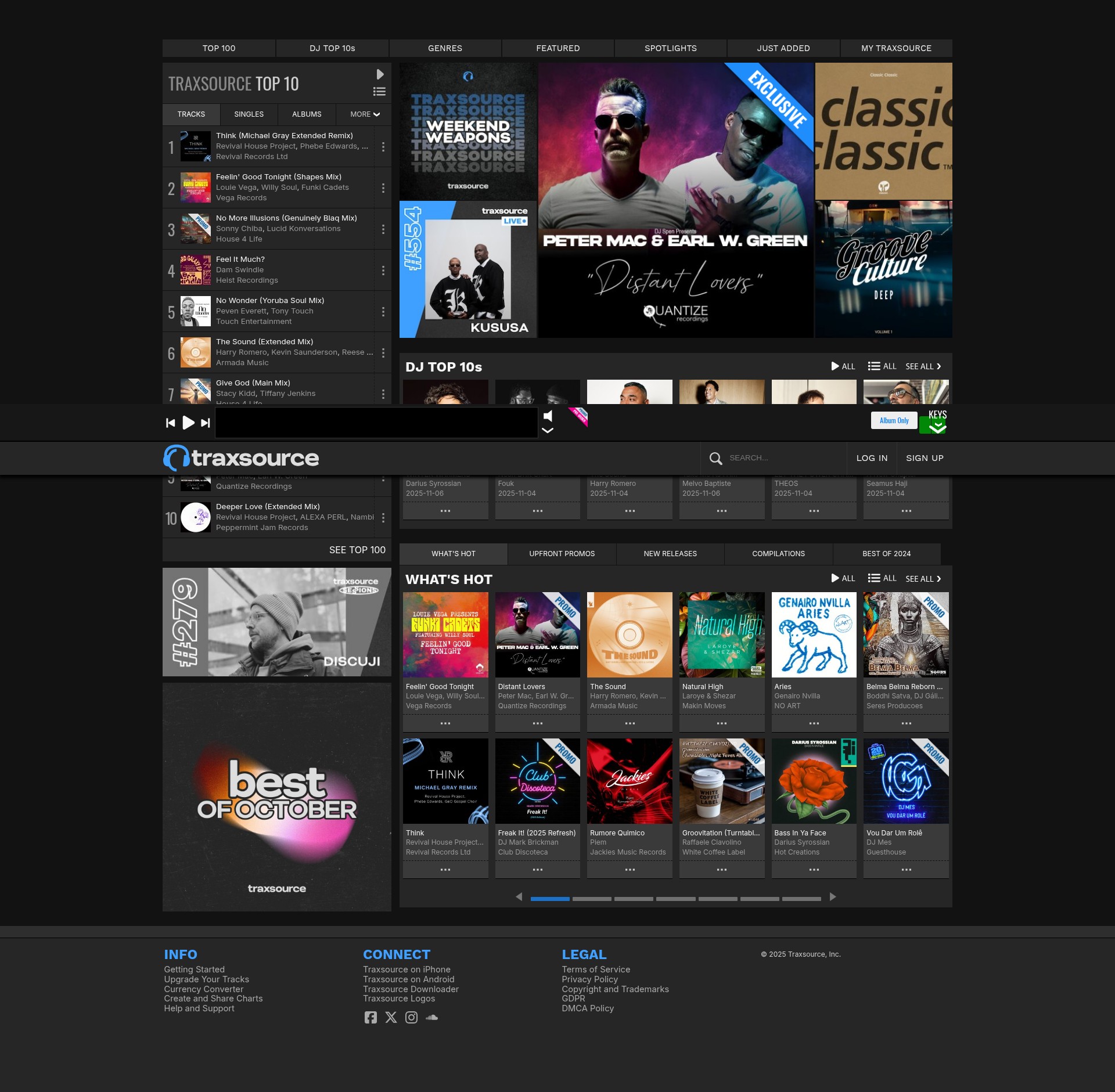Jump to second What's Hot carousel page
This screenshot has height=1092, width=1115.
point(592,899)
